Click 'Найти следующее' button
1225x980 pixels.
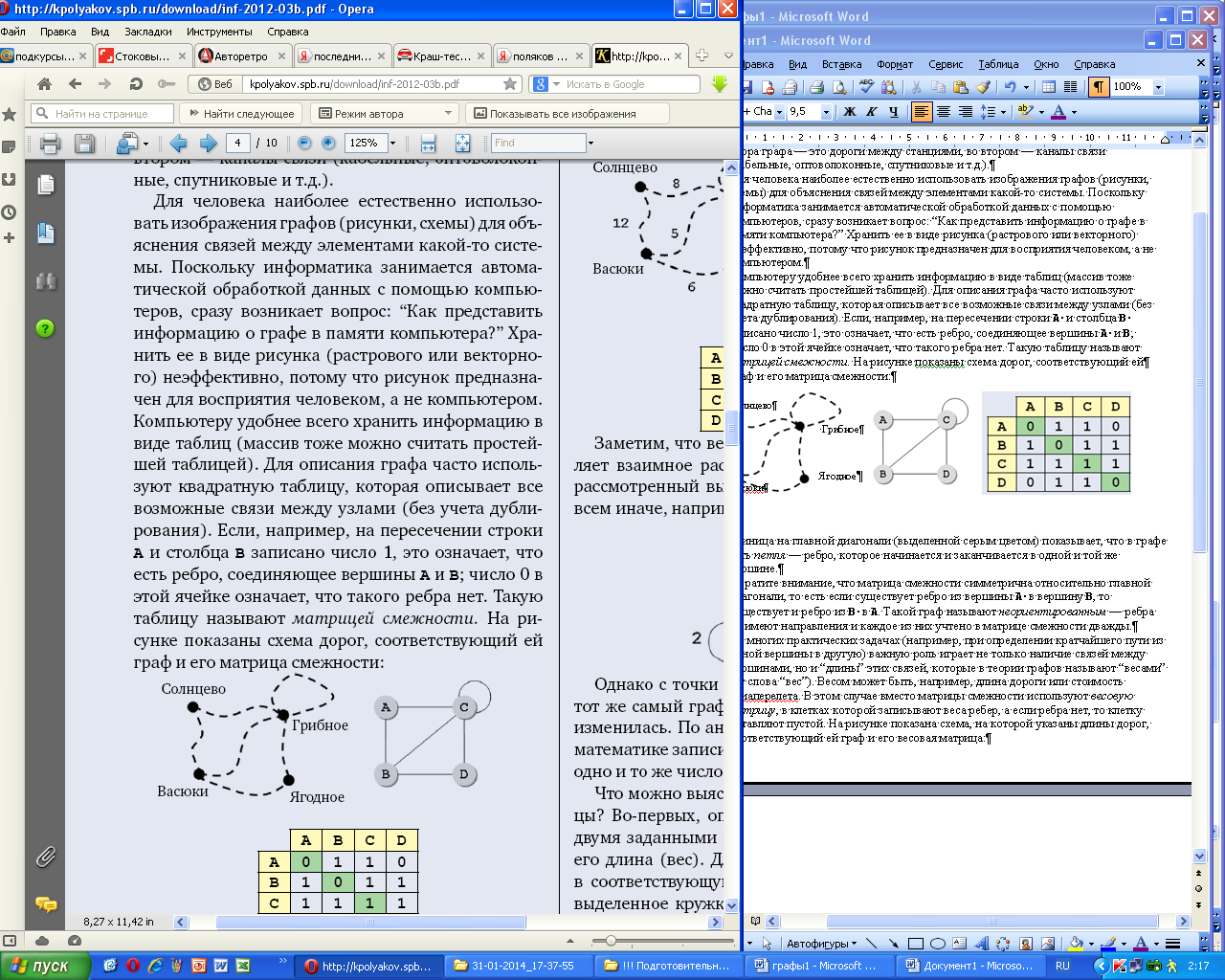pos(242,114)
